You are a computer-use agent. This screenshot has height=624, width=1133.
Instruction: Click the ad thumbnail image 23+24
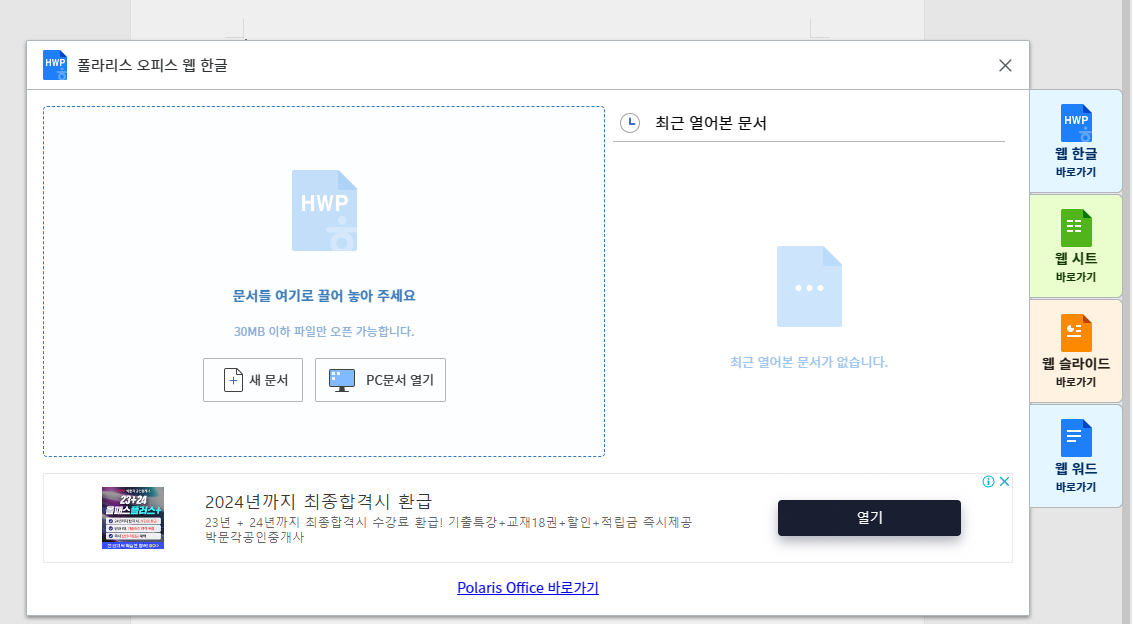pos(133,518)
